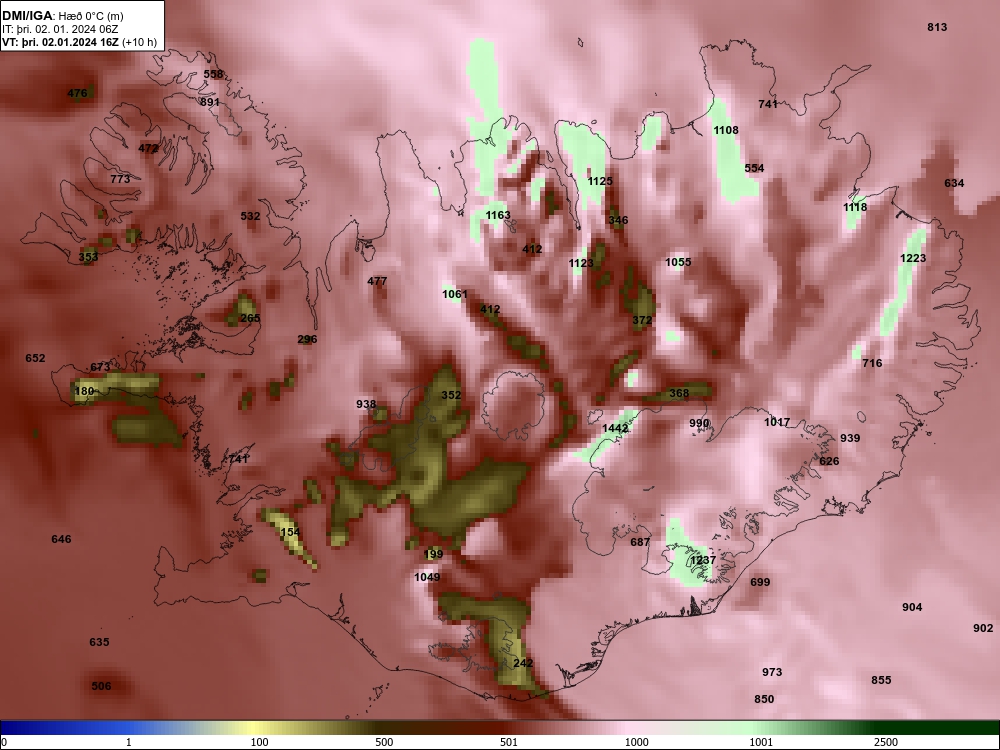Select the 554 map label
1000x750 pixels.
click(754, 168)
